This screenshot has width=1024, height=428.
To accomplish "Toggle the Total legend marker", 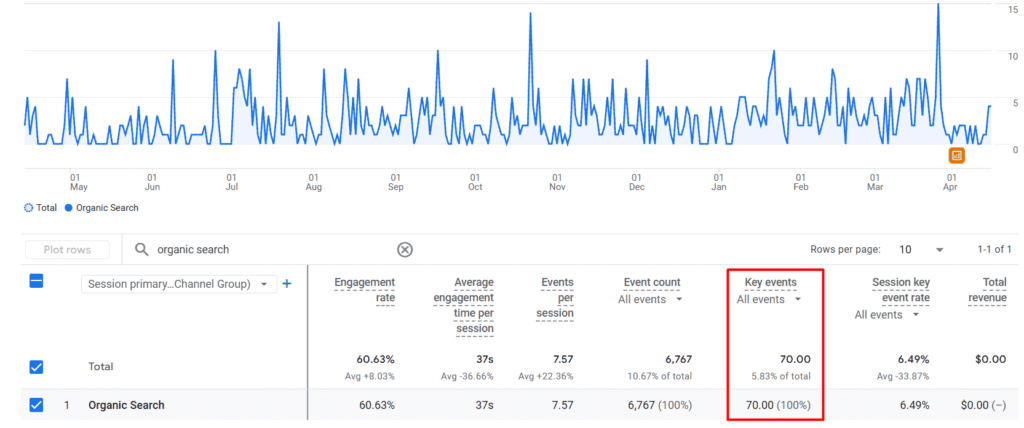I will [27, 208].
